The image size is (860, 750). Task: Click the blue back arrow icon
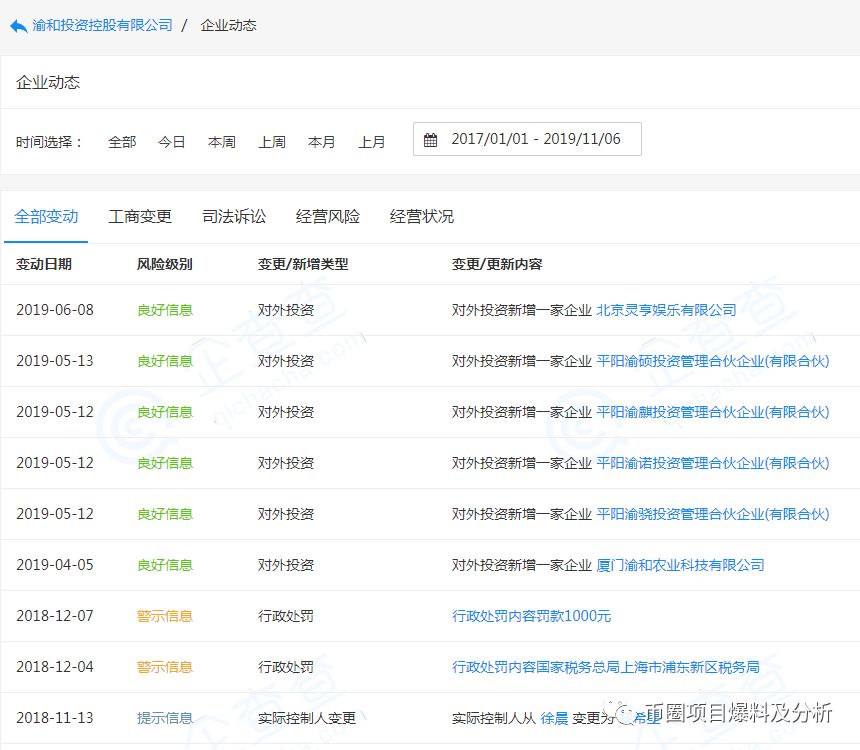(x=19, y=26)
